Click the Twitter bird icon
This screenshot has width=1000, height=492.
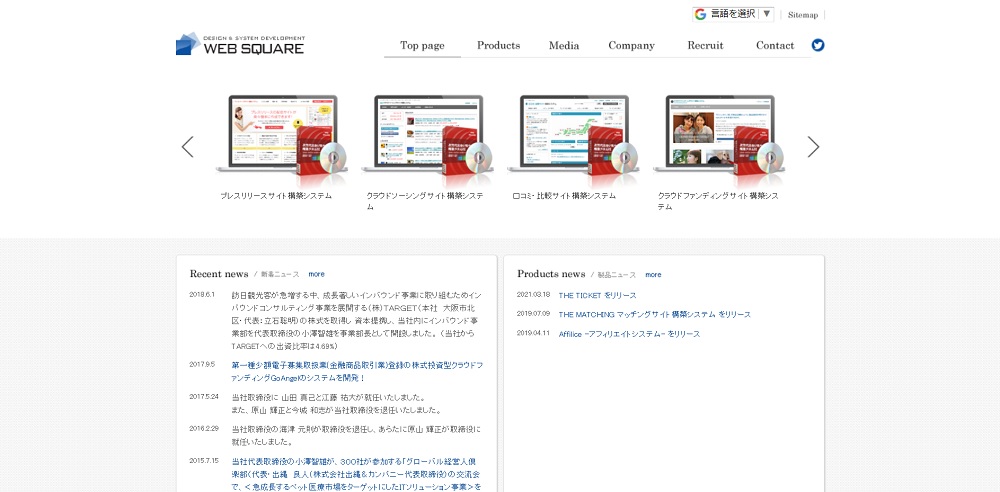(818, 45)
